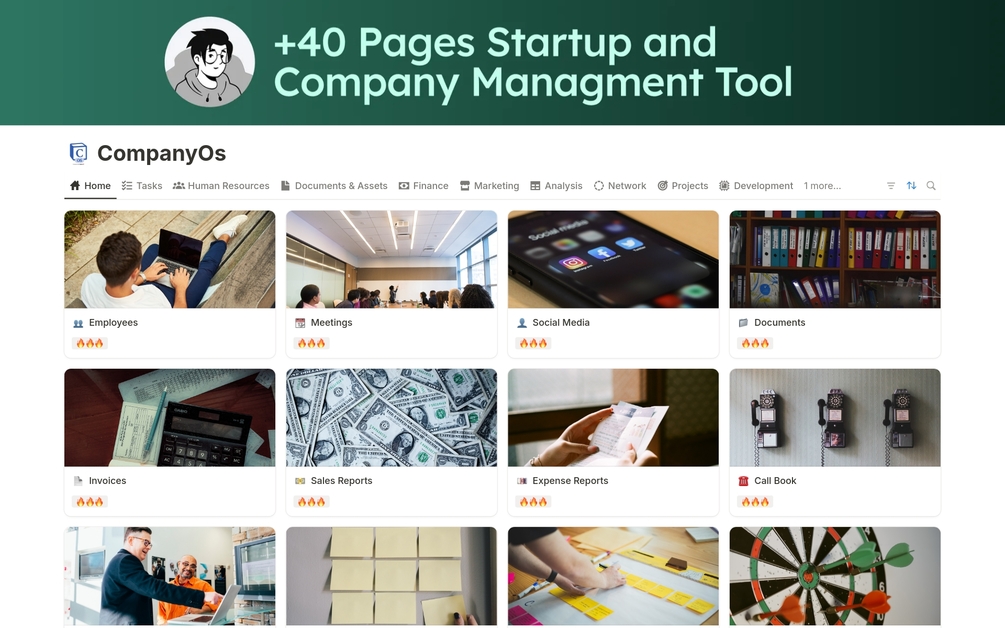Open the Sales Reports page link
This screenshot has height=628, width=1005.
[341, 481]
